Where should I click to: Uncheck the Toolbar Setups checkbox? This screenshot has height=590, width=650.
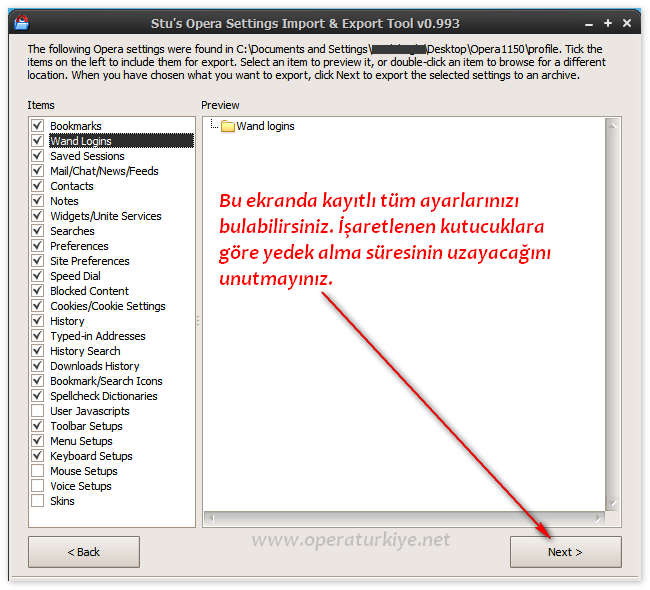tap(38, 425)
